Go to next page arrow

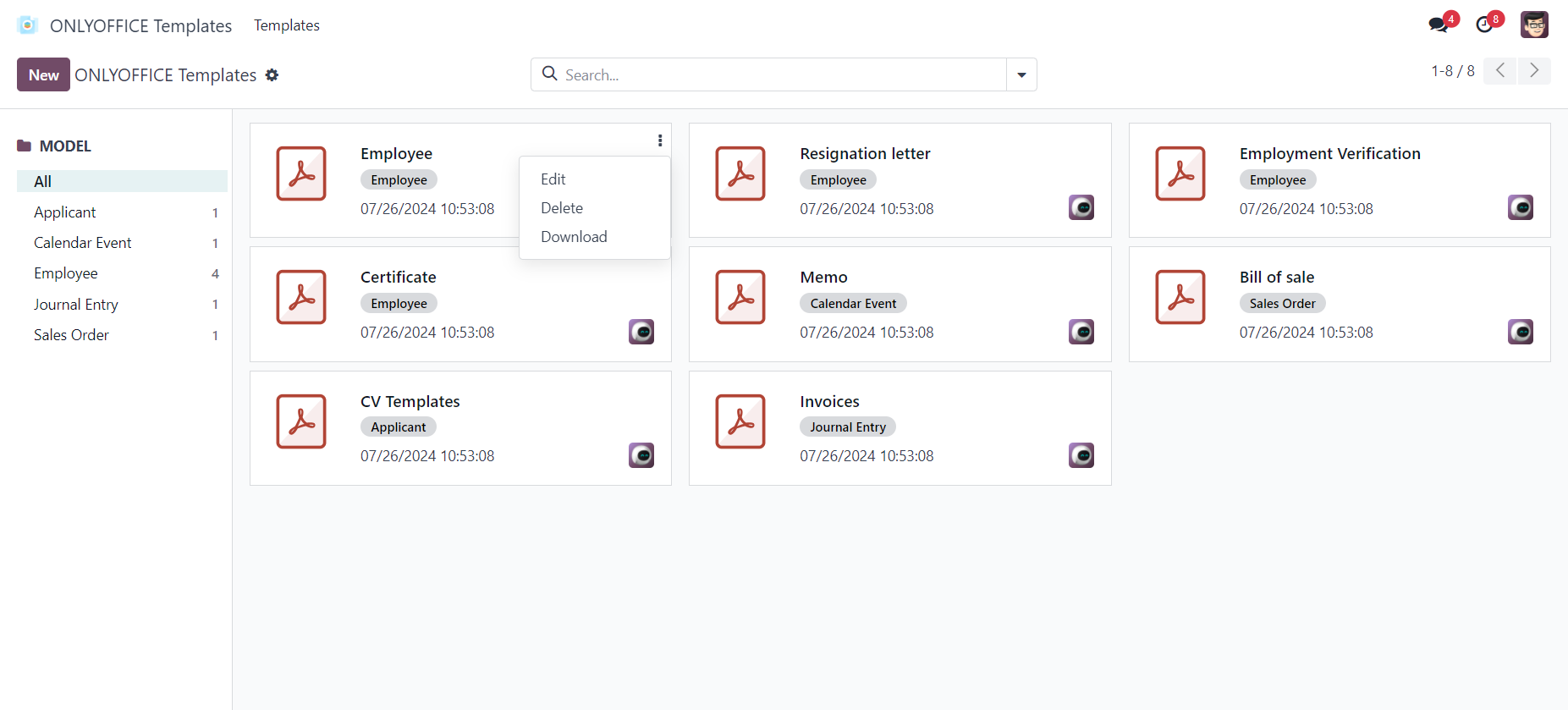point(1533,71)
